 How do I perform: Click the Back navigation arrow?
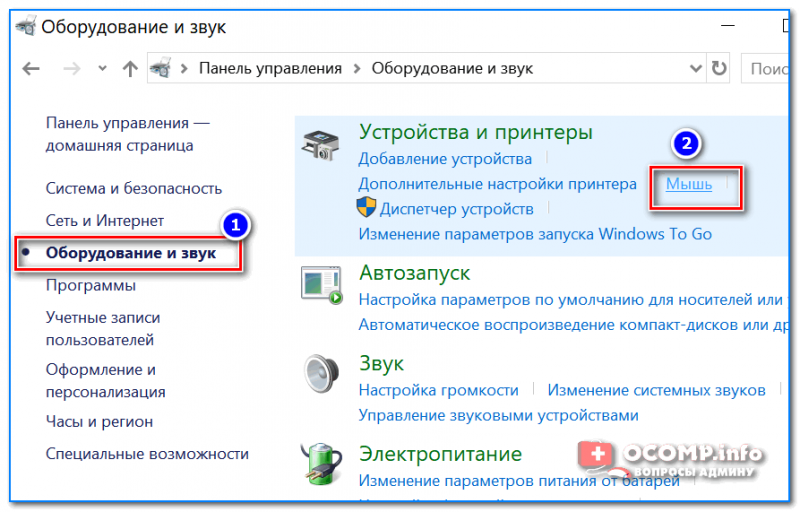pyautogui.click(x=31, y=68)
